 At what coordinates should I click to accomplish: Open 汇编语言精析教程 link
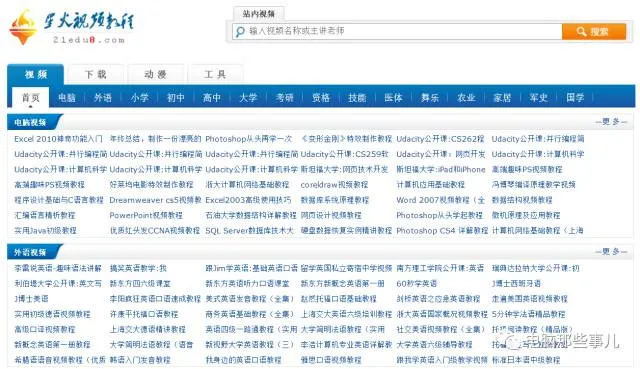(45, 215)
